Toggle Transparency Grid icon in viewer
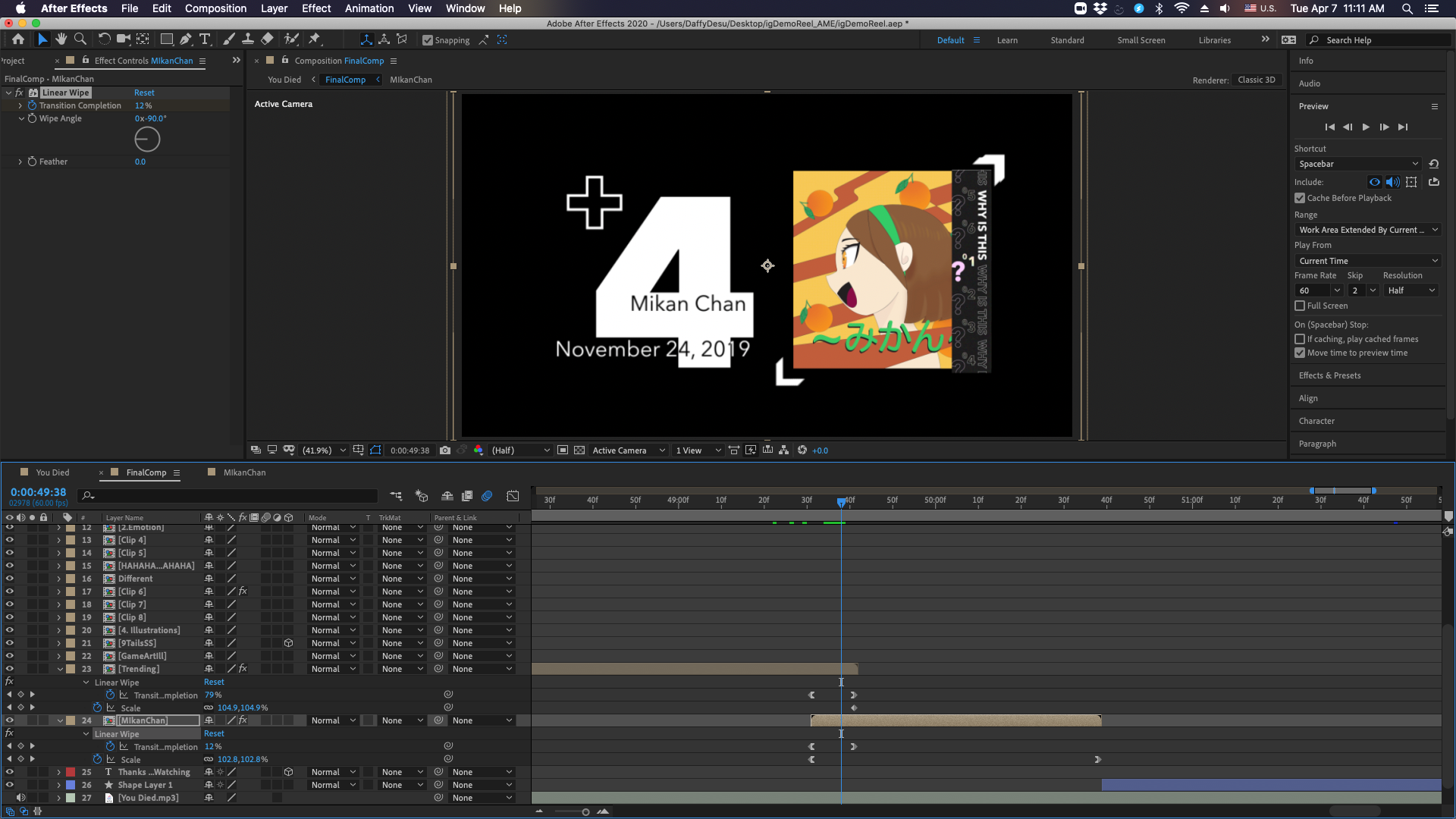 [579, 450]
